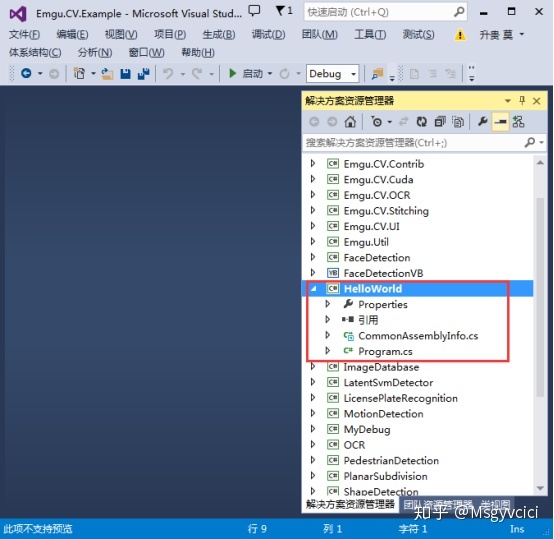Open the 帮助(H) menu
The image size is (554, 539).
tap(198, 53)
